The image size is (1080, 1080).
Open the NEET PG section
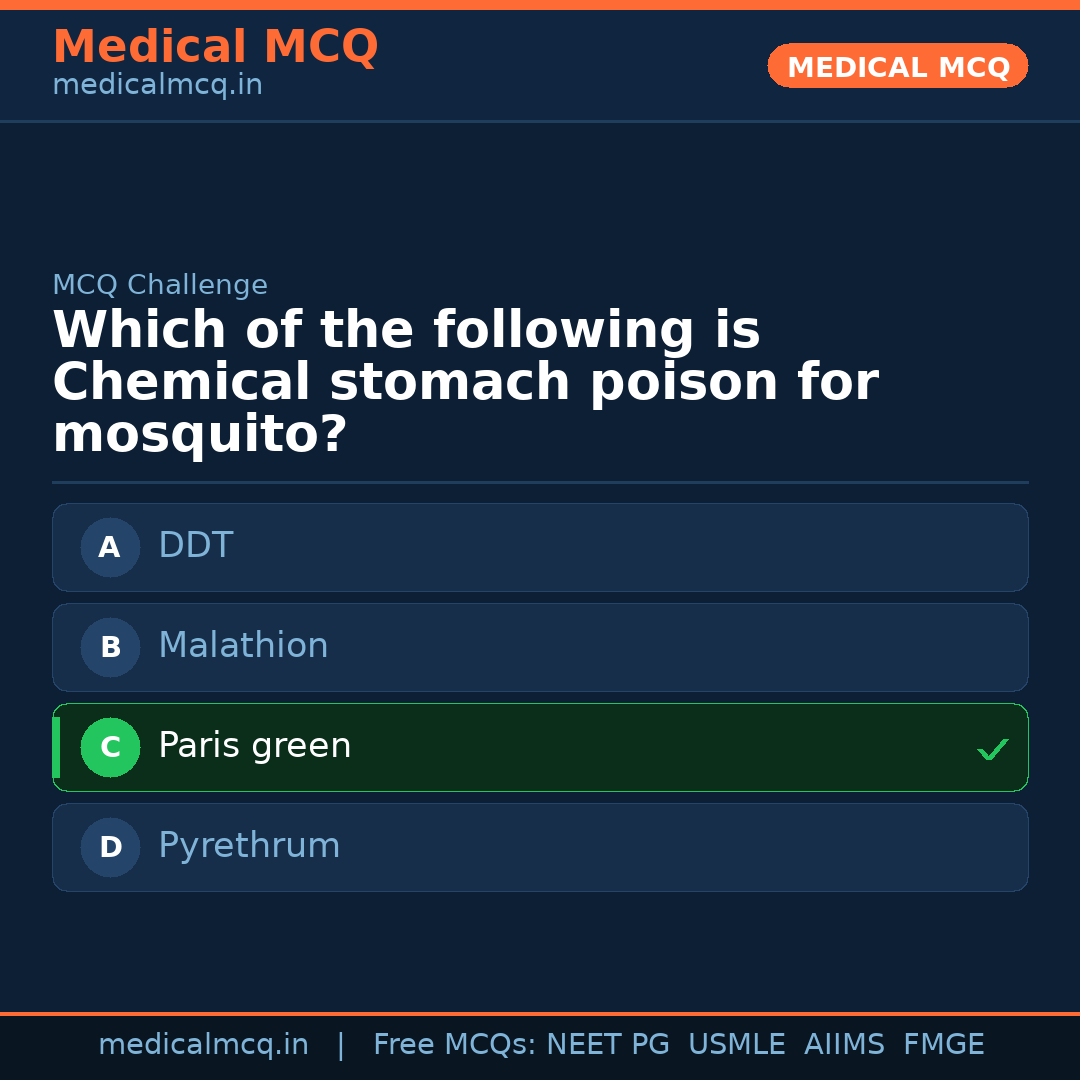[607, 1043]
